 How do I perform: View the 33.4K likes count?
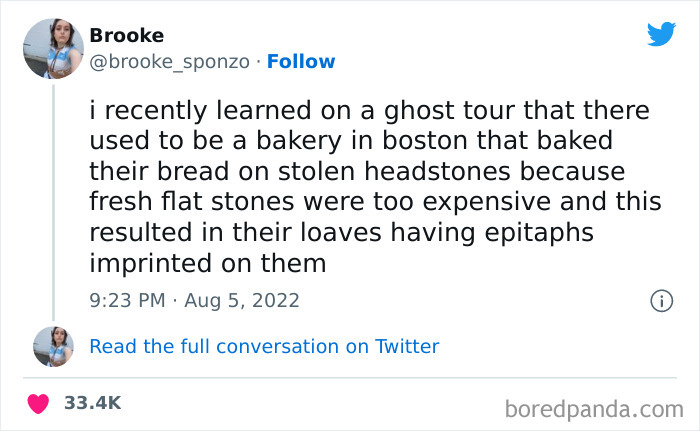(x=92, y=403)
